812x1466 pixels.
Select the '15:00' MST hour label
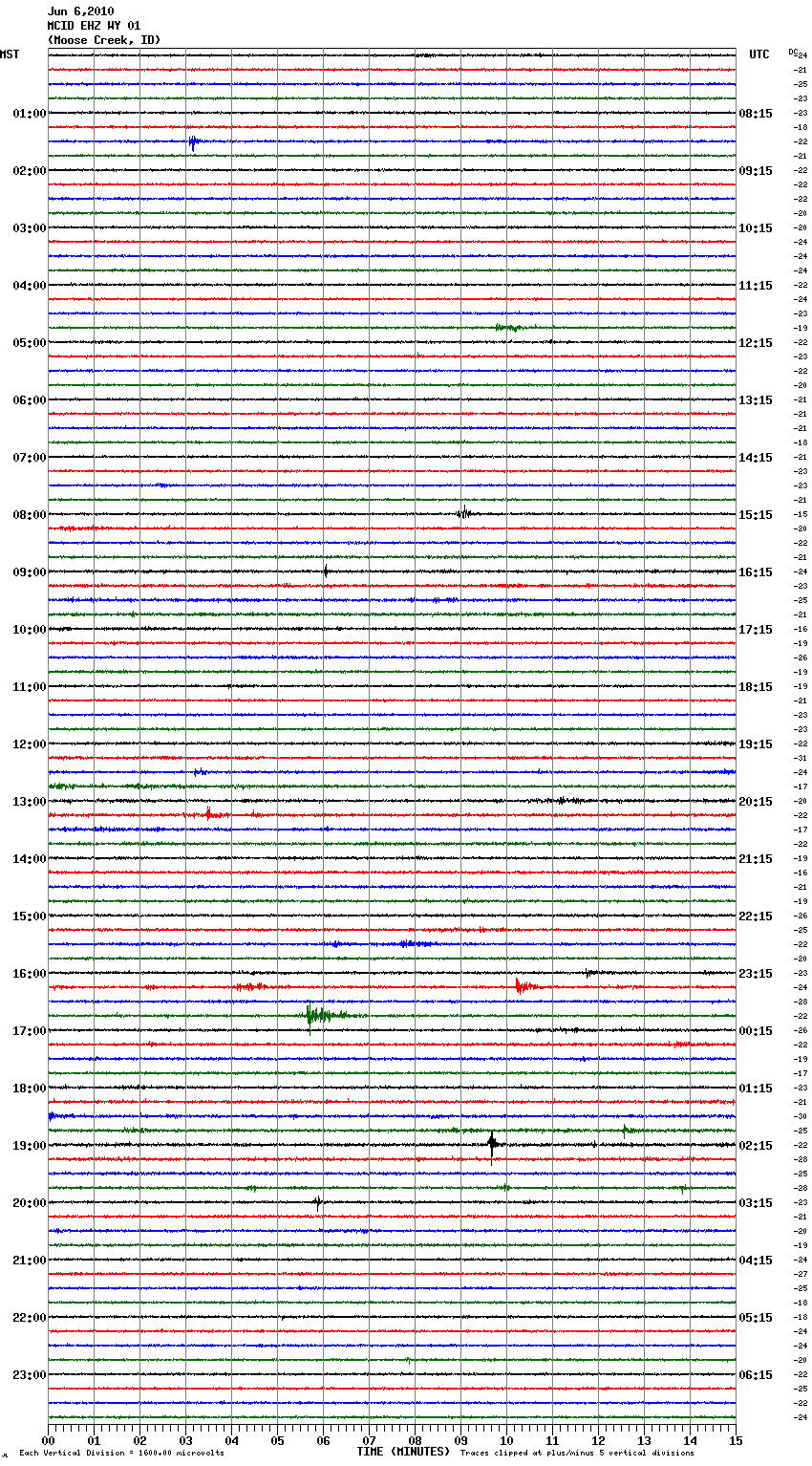click(x=30, y=916)
